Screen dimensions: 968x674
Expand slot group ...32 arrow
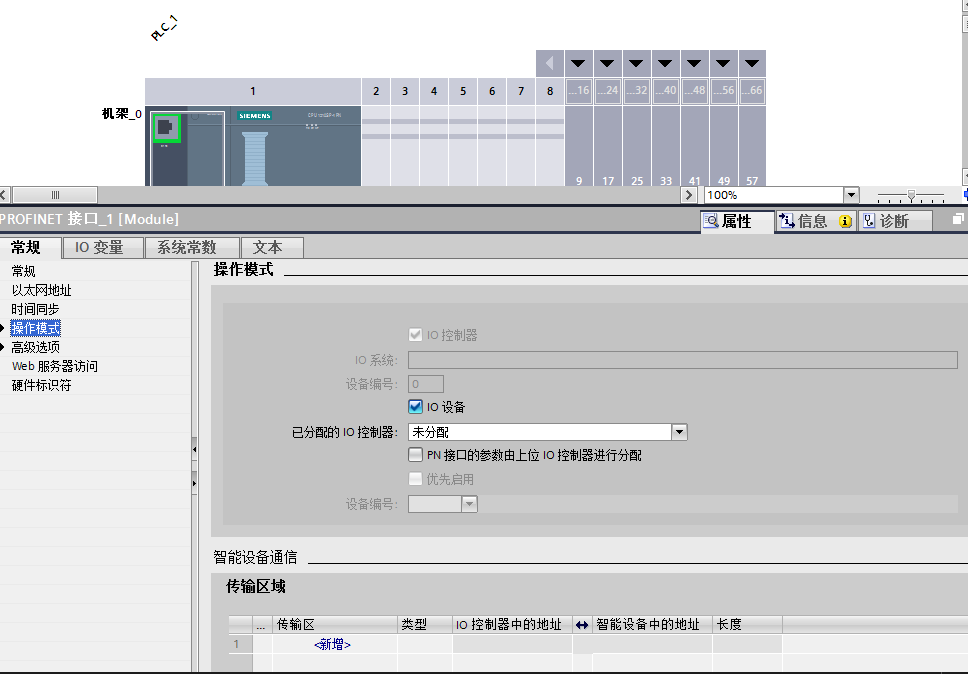point(636,63)
